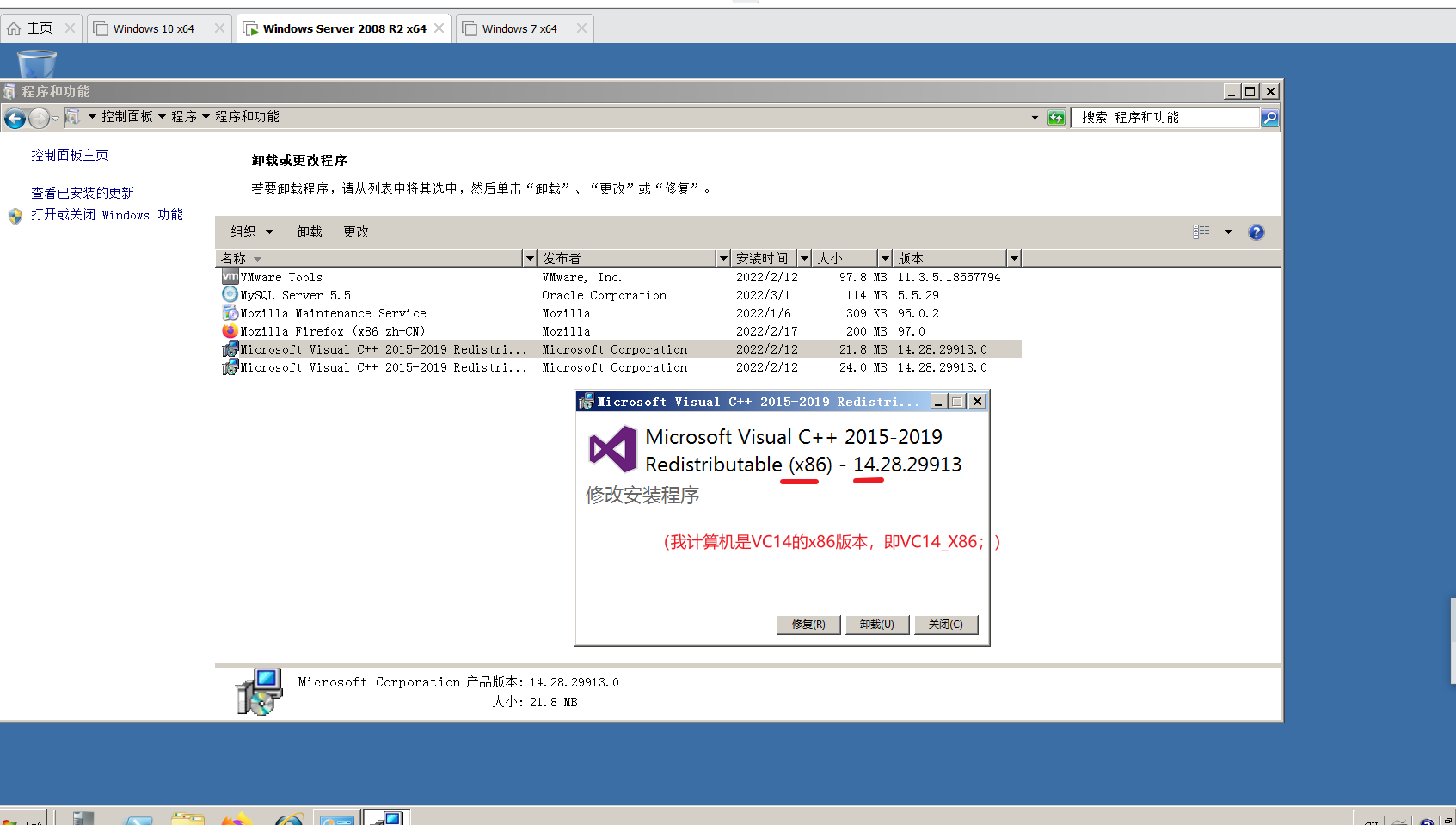Navigate back using the back arrow

(x=15, y=118)
